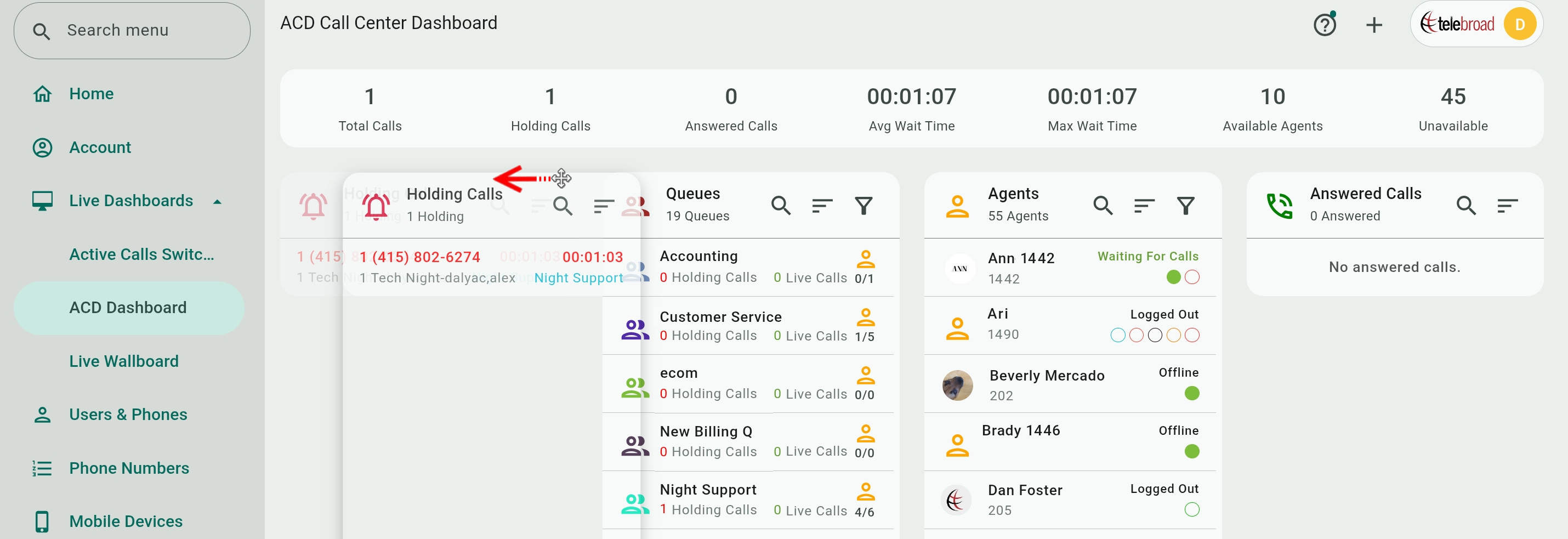
Task: Click the Search menu field
Action: point(132,31)
